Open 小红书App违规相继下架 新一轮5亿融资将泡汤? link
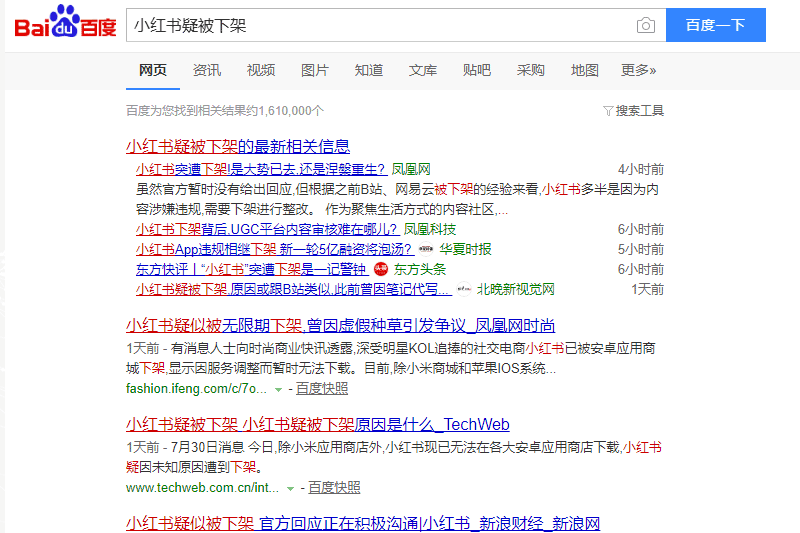 [x=274, y=249]
